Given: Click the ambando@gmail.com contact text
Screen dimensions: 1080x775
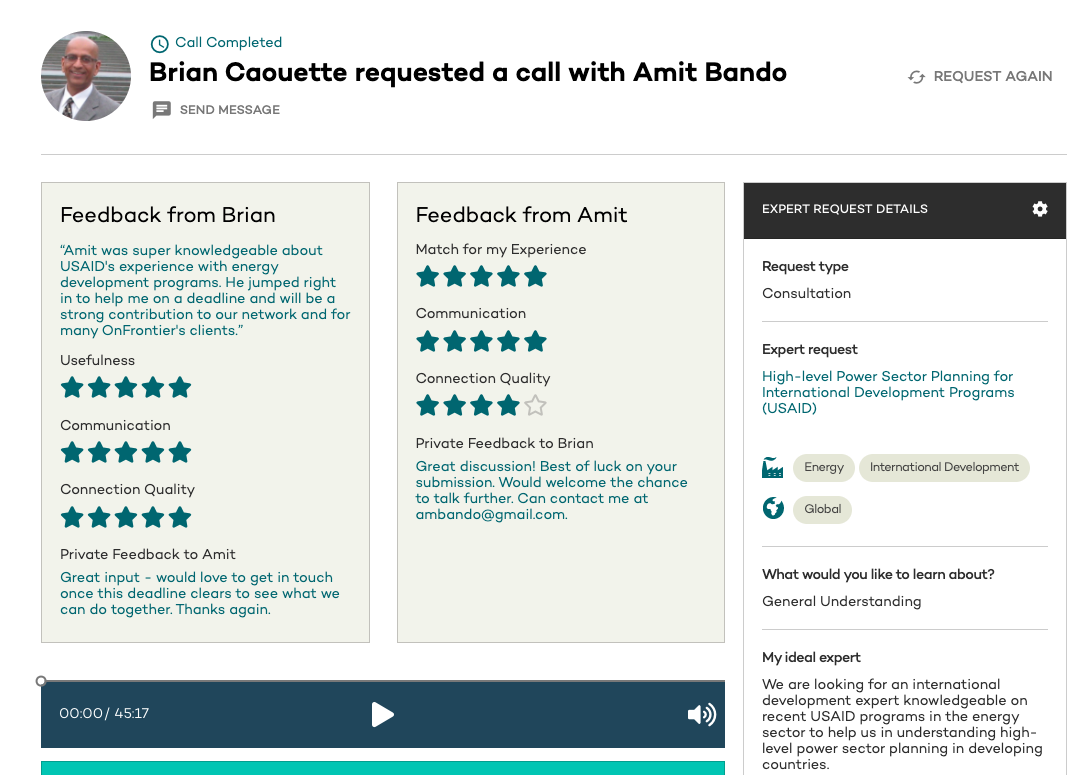Looking at the screenshot, I should coord(490,515).
